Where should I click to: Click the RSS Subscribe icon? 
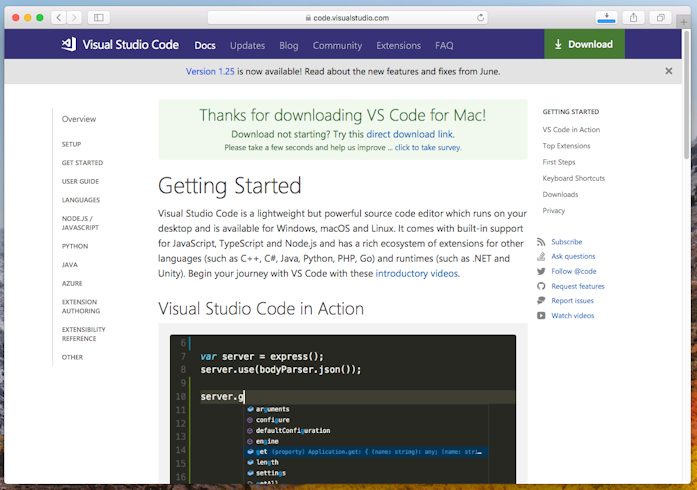pyautogui.click(x=541, y=242)
